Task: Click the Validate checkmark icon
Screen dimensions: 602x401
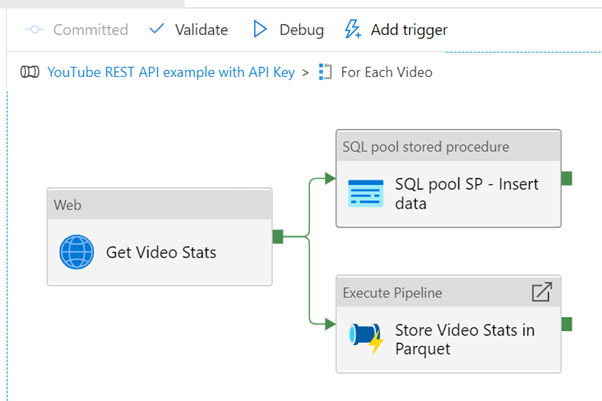Action: coord(157,29)
